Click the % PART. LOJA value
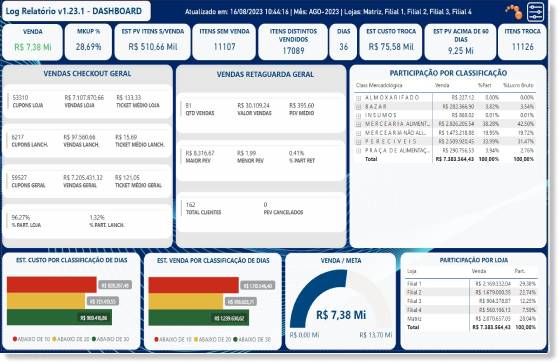Viewport: 559px width, 363px height. coord(21,218)
